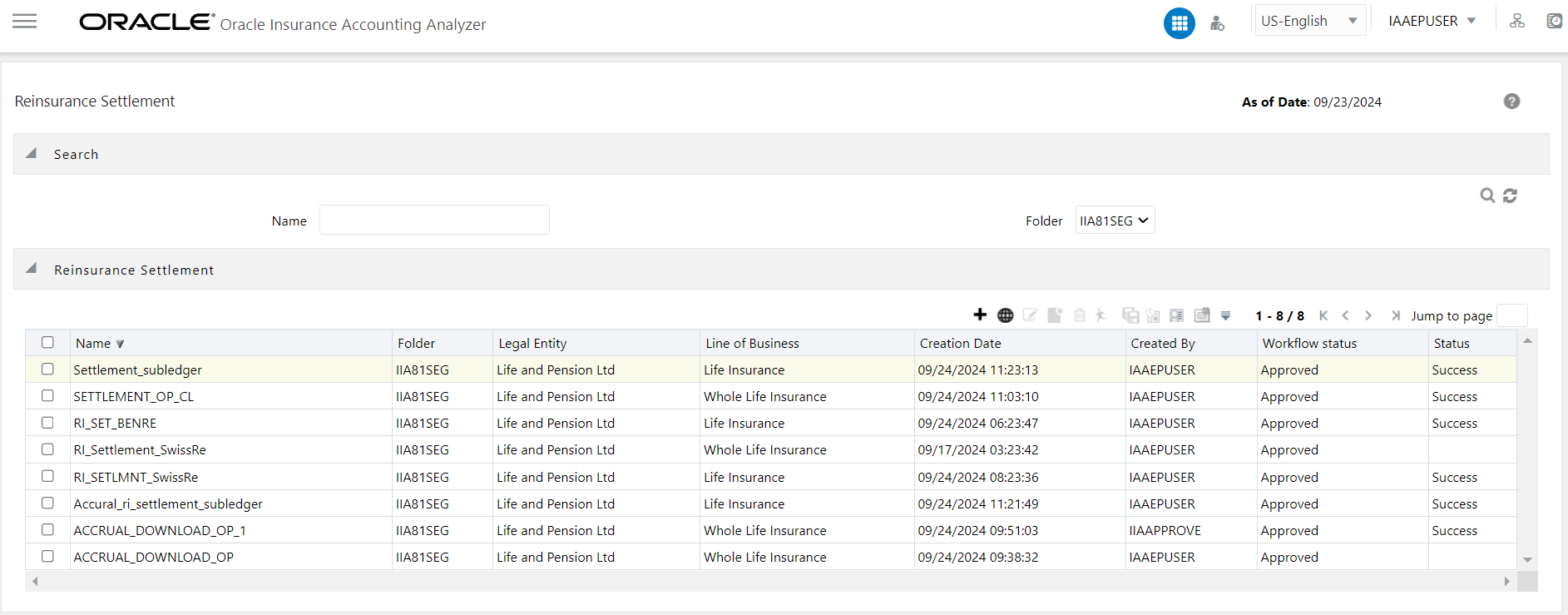Tick the checkbox for RI_SET_BENRE
The width and height of the screenshot is (1568, 615).
click(47, 422)
